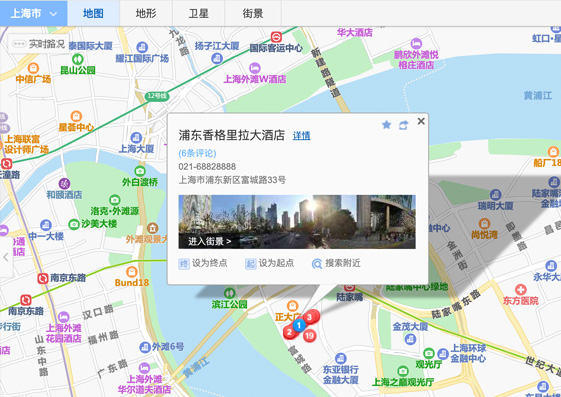Click the 设为终点 destination icon
This screenshot has height=397, width=561.
(x=184, y=264)
